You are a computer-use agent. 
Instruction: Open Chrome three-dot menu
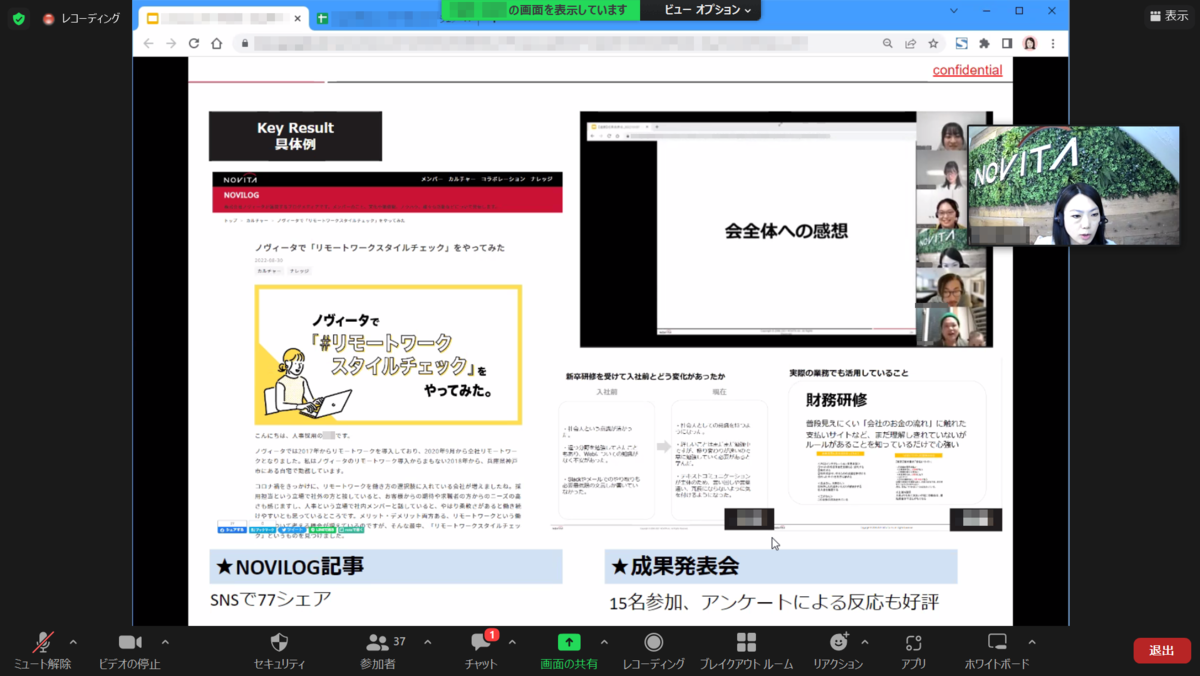click(1052, 43)
